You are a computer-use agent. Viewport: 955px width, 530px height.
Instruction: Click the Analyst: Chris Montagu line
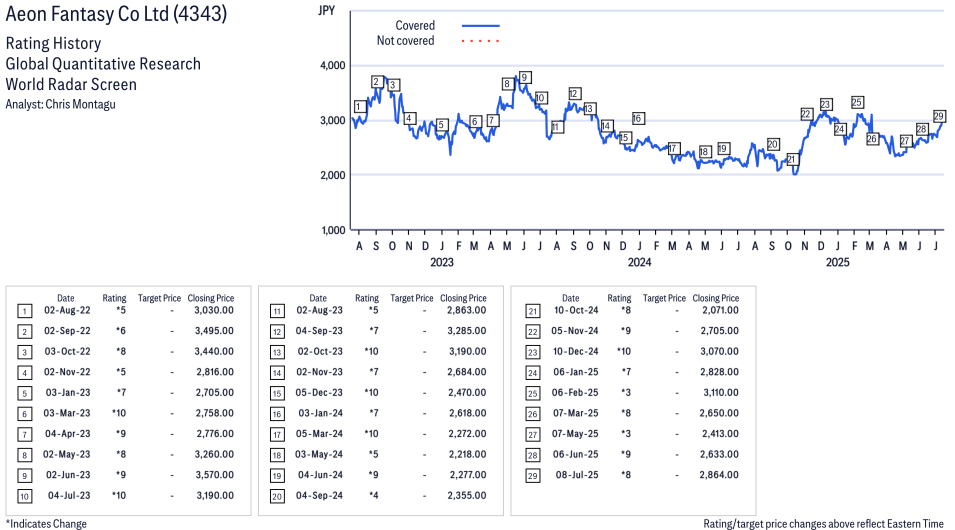tap(60, 104)
